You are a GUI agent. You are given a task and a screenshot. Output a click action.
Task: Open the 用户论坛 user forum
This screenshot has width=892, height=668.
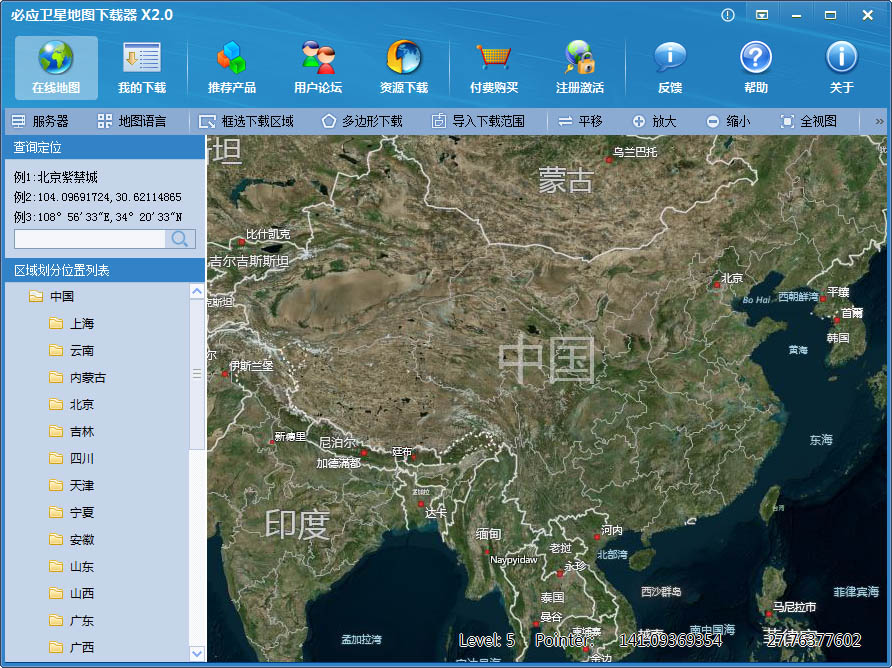click(x=318, y=67)
